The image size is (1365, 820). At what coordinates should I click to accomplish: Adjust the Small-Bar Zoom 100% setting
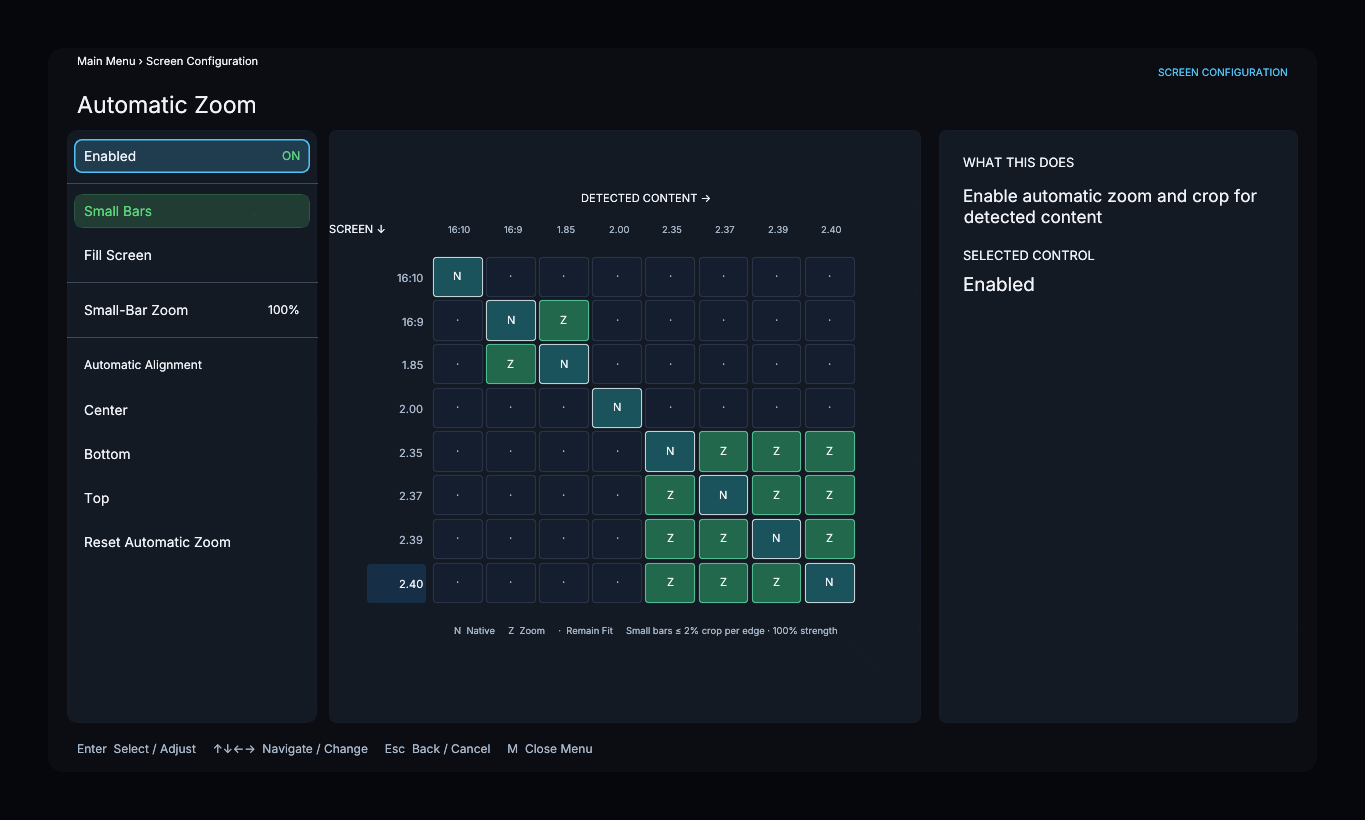pyautogui.click(x=192, y=310)
